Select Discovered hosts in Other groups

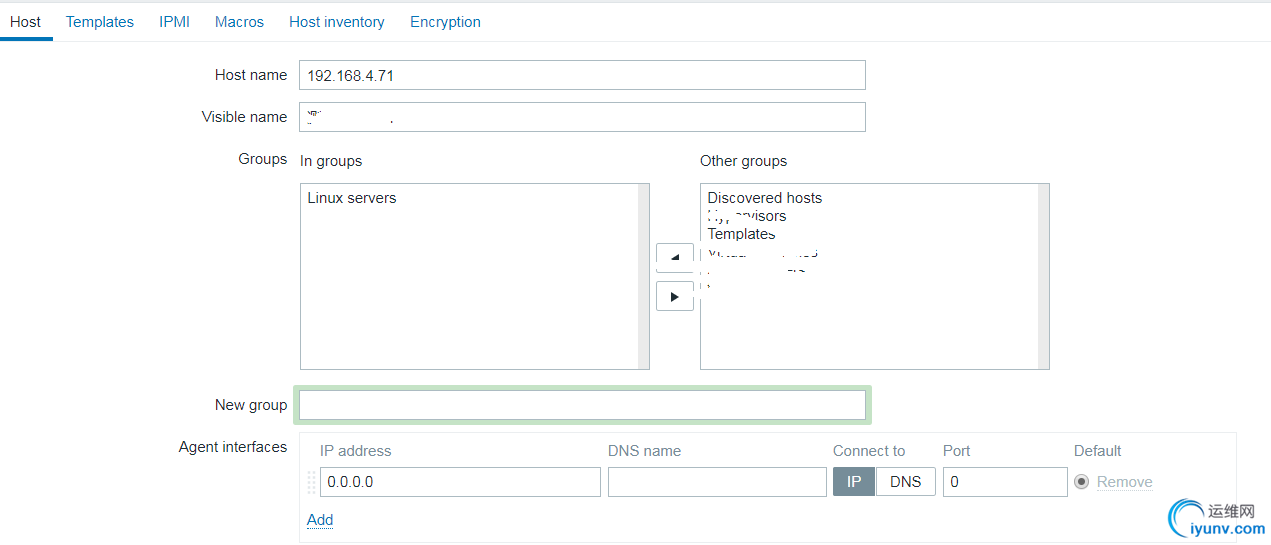pos(764,198)
